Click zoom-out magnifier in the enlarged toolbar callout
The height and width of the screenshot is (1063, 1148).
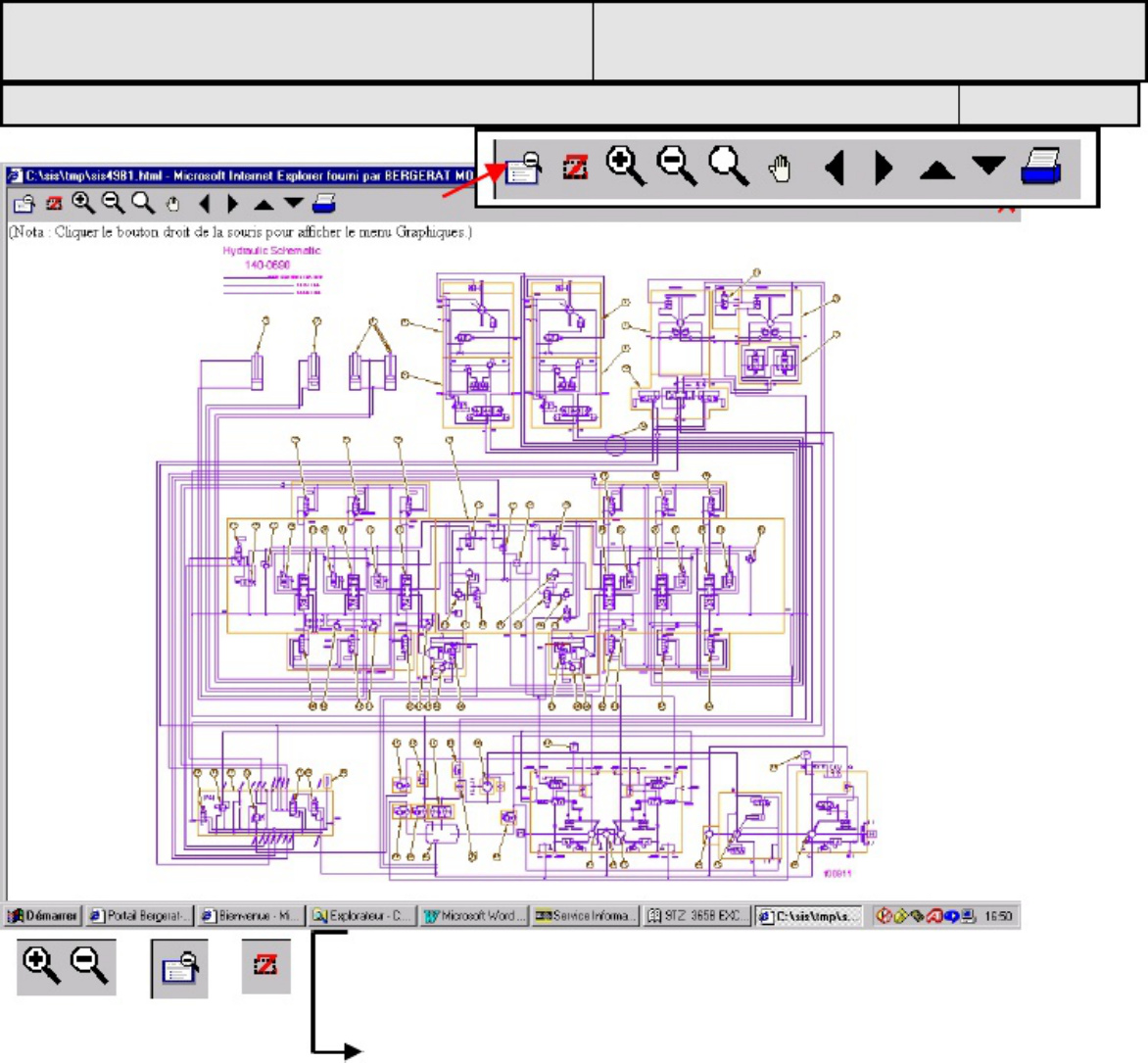[x=677, y=167]
